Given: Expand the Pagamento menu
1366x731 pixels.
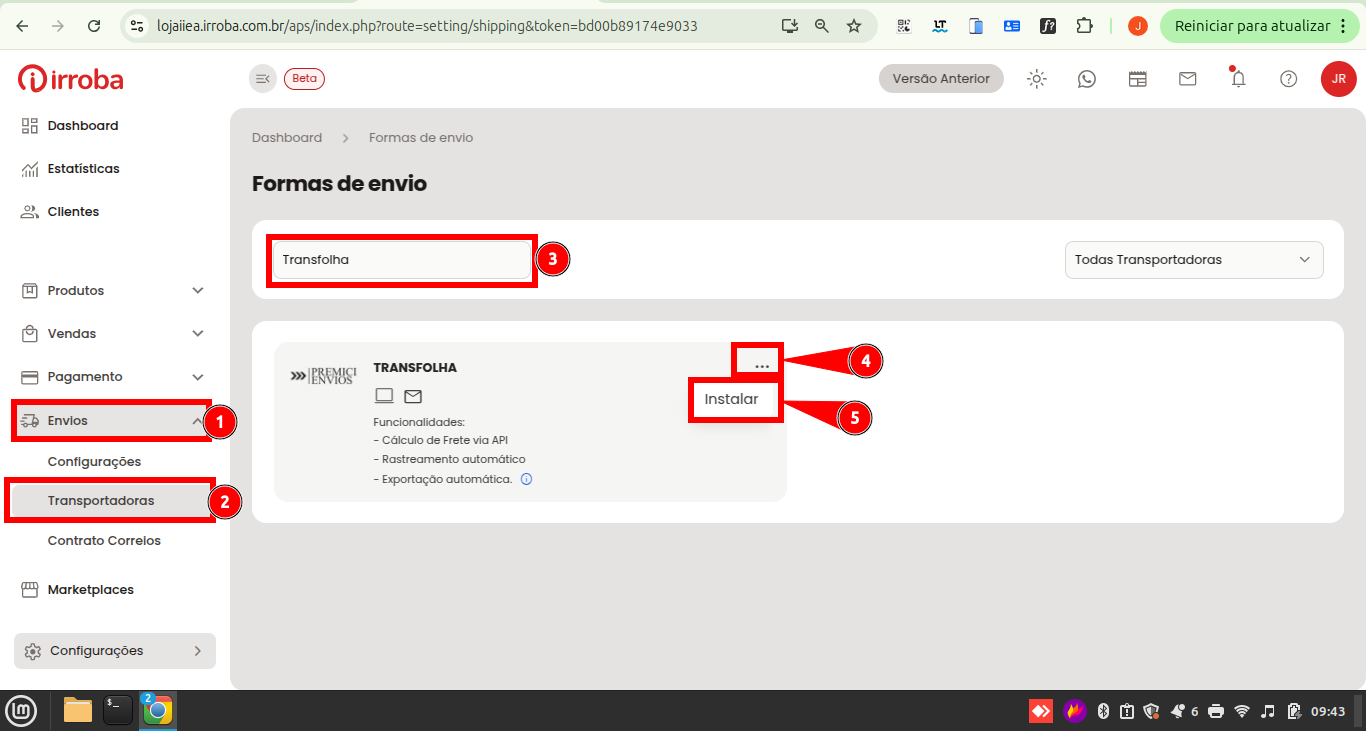Looking at the screenshot, I should pos(113,377).
